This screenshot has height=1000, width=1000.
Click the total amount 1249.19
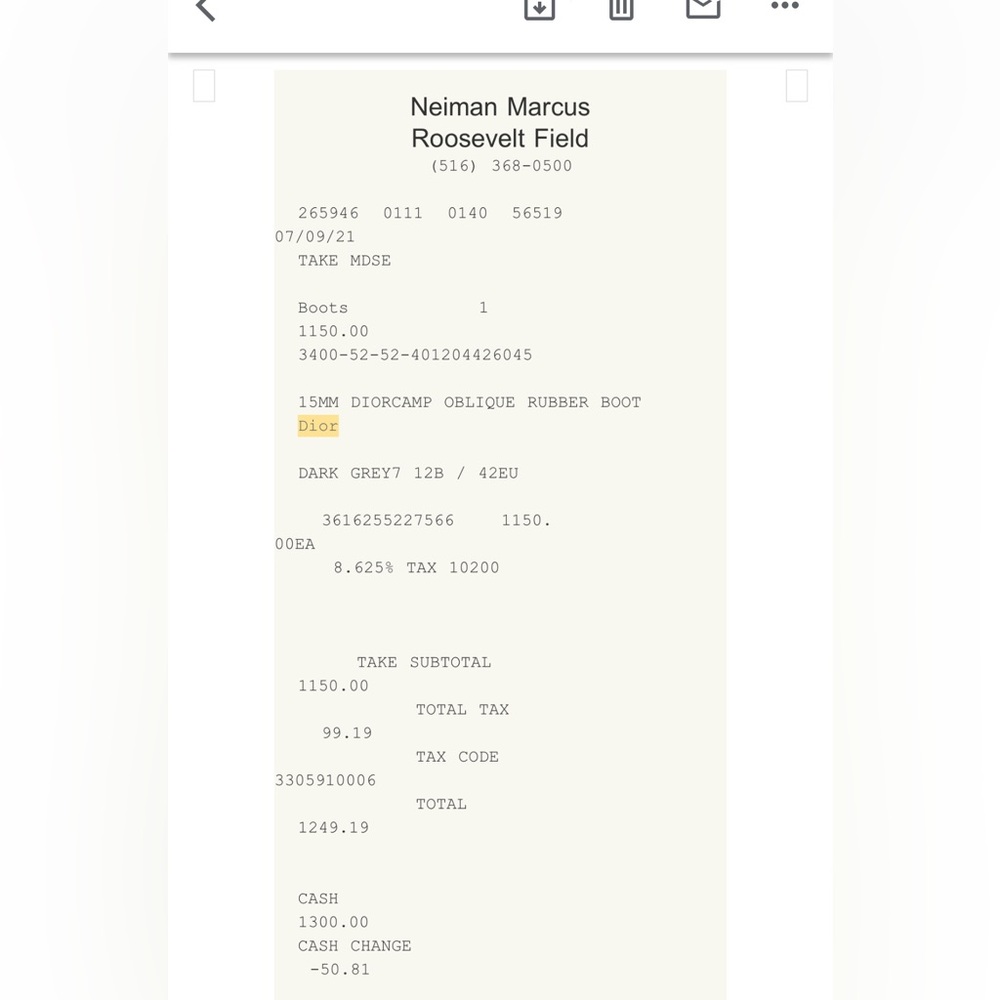coord(333,828)
